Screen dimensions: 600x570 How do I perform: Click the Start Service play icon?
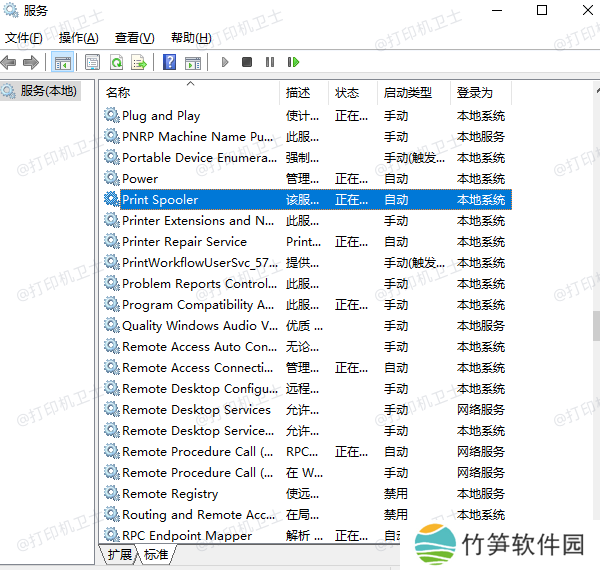click(x=225, y=62)
